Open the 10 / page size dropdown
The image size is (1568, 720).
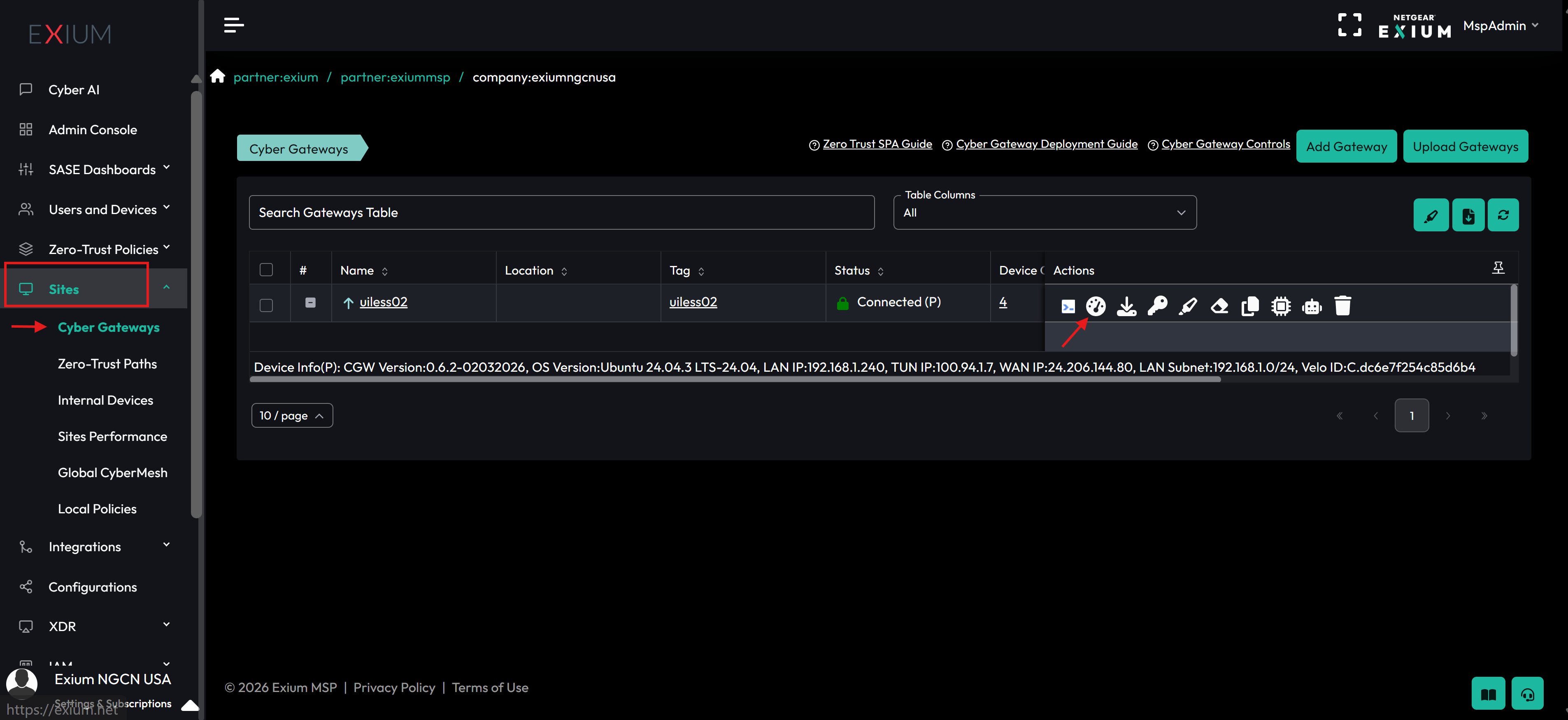click(x=292, y=416)
